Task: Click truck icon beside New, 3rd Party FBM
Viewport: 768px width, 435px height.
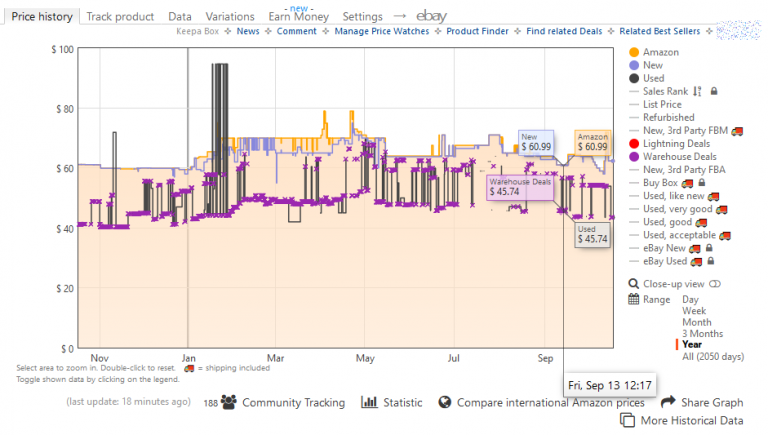Action: (x=737, y=131)
